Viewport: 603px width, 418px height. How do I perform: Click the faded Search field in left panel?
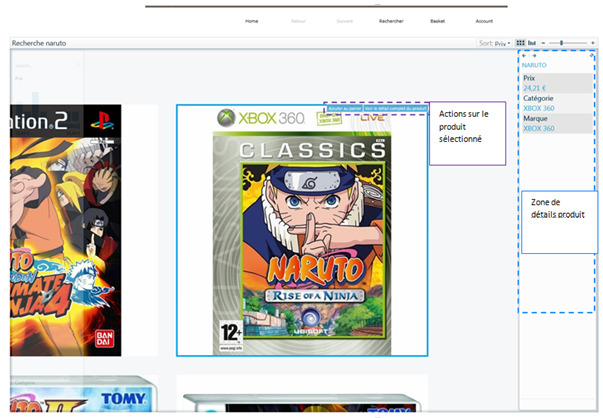(47, 66)
